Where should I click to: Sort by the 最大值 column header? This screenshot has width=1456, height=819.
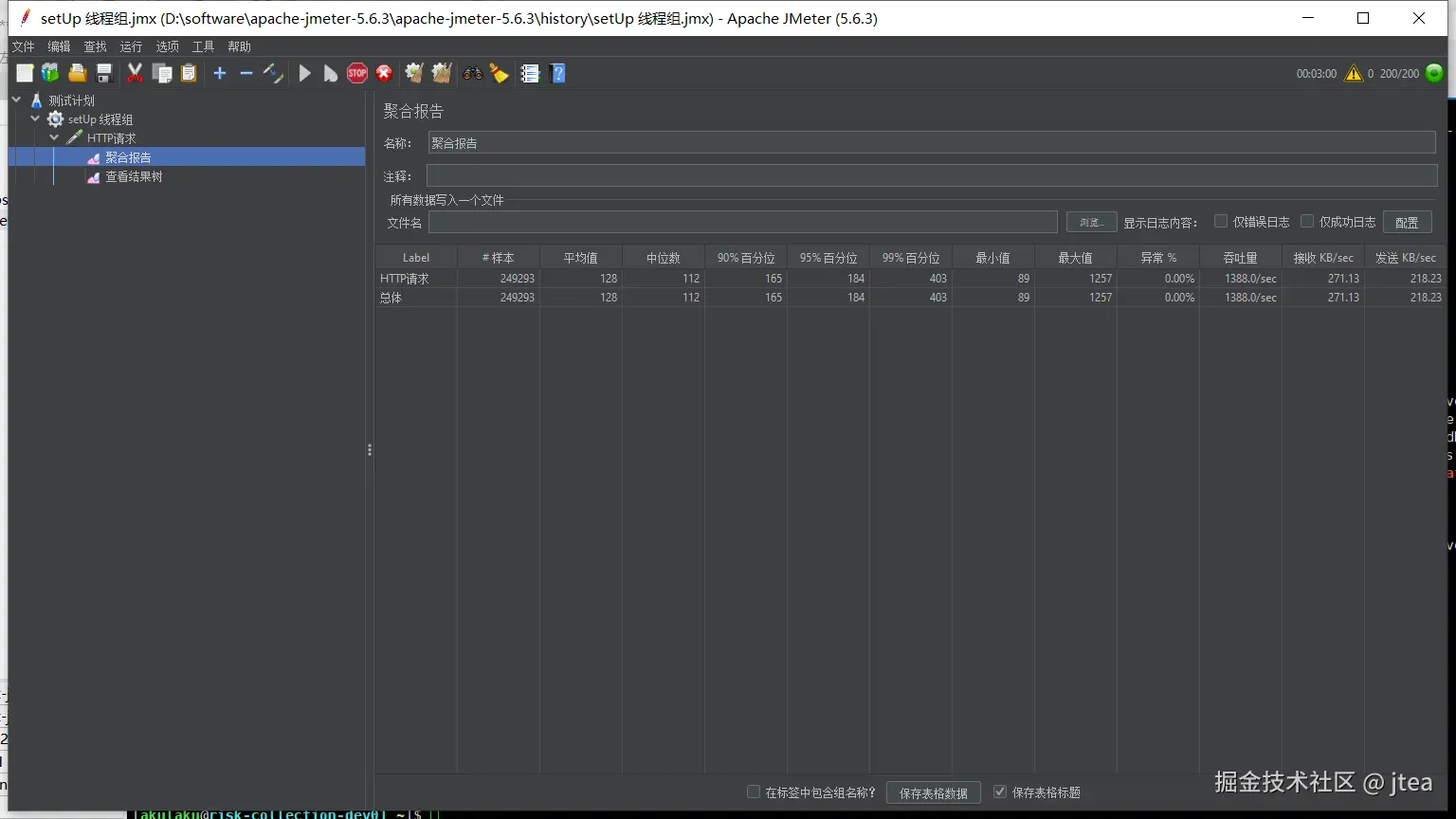1076,258
